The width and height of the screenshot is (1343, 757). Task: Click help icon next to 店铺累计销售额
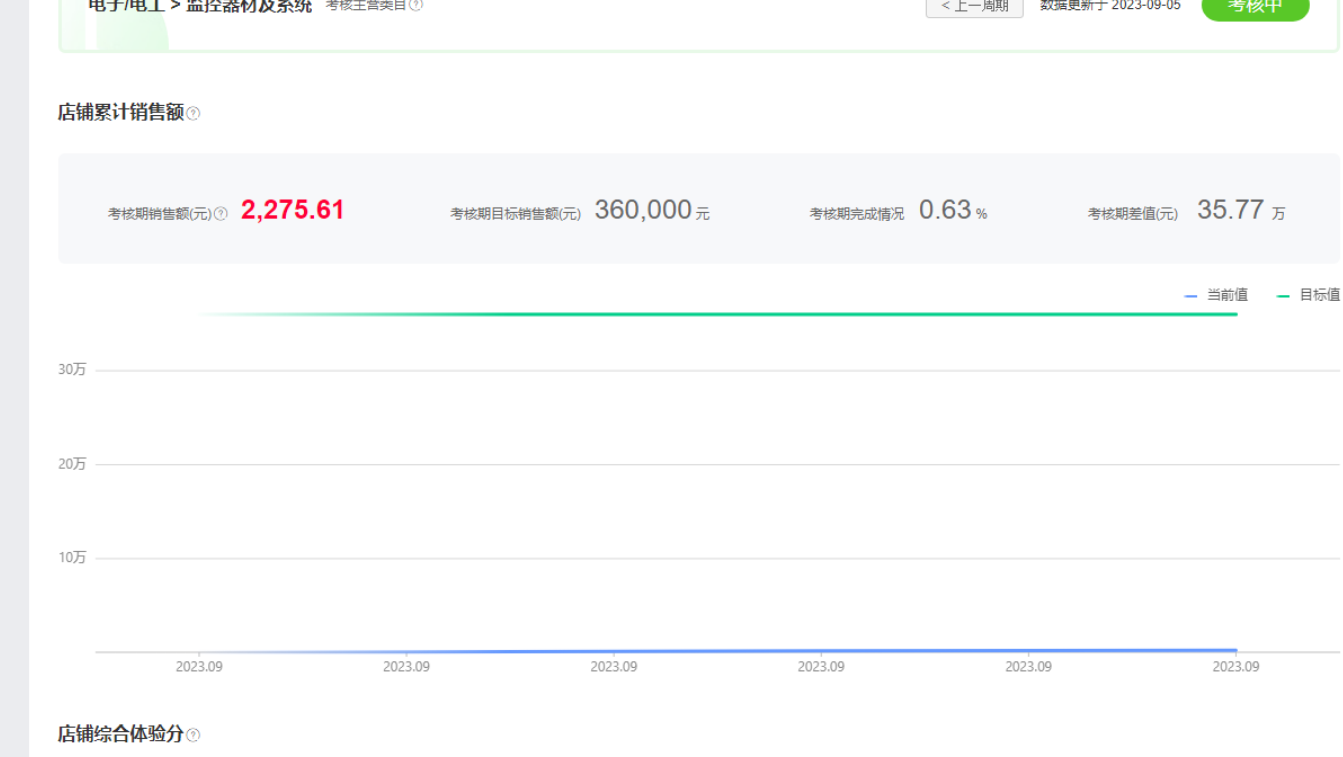pos(193,114)
